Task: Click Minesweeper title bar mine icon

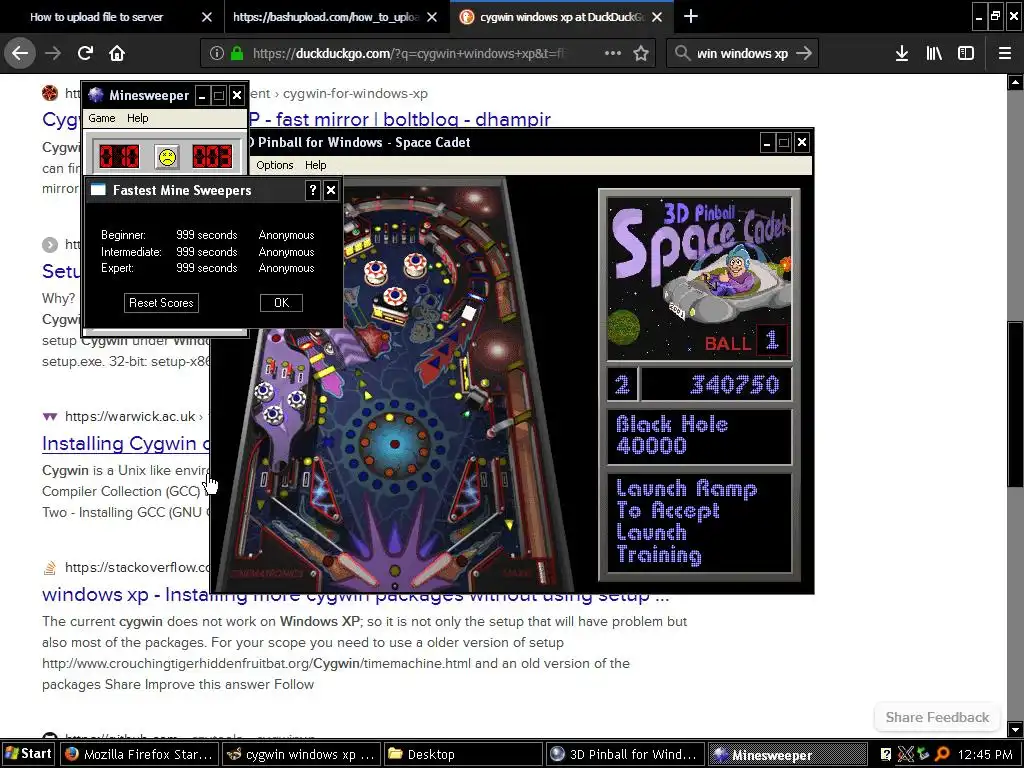Action: coord(96,95)
